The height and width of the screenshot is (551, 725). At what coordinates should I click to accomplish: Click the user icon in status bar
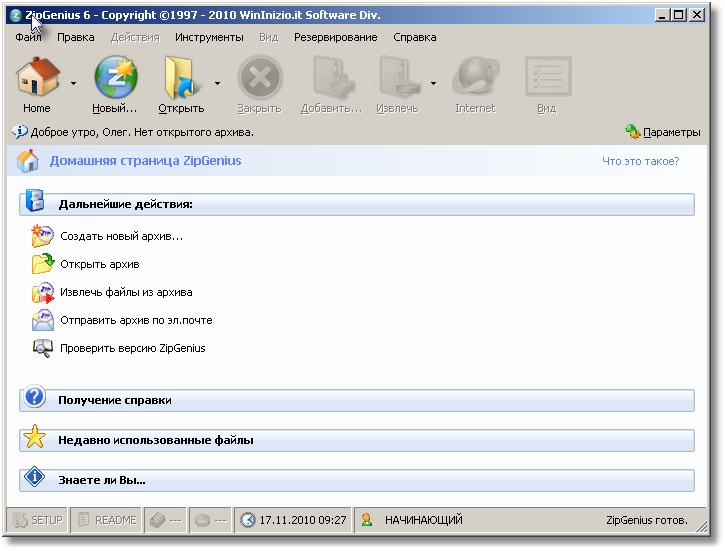click(367, 520)
